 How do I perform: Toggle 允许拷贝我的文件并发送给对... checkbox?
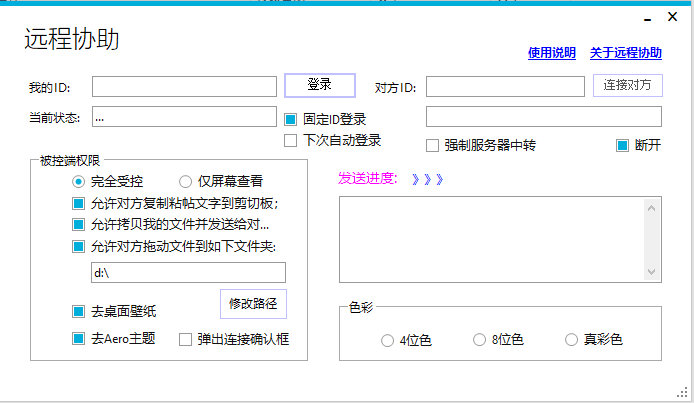click(x=78, y=225)
